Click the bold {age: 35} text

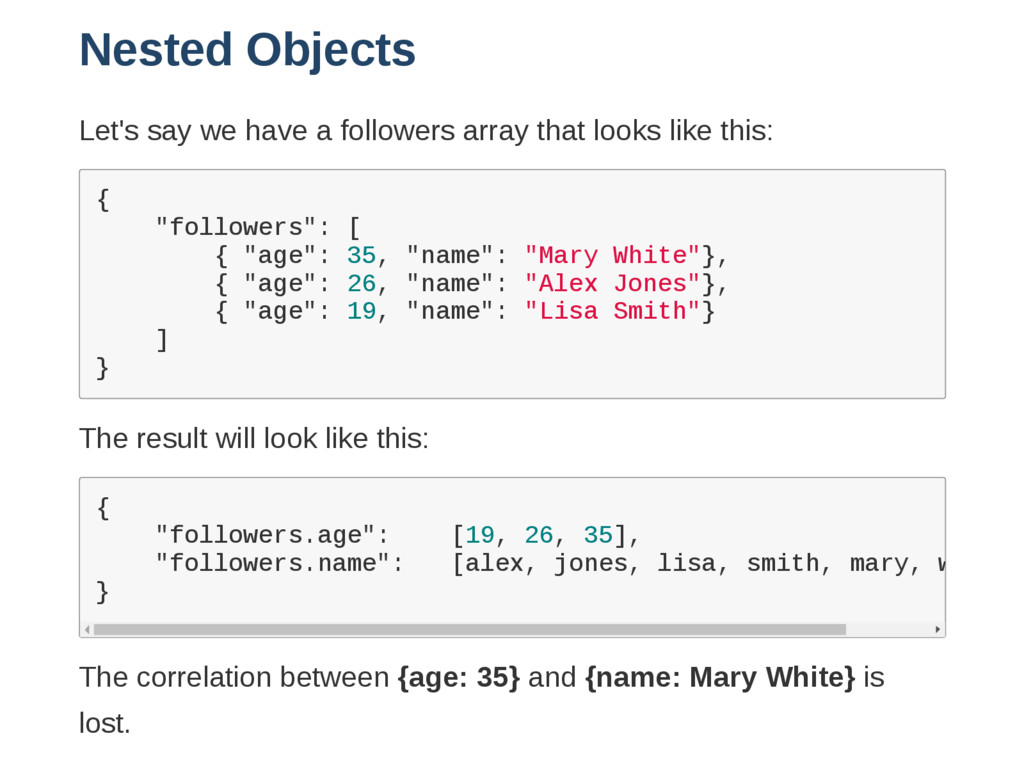458,677
